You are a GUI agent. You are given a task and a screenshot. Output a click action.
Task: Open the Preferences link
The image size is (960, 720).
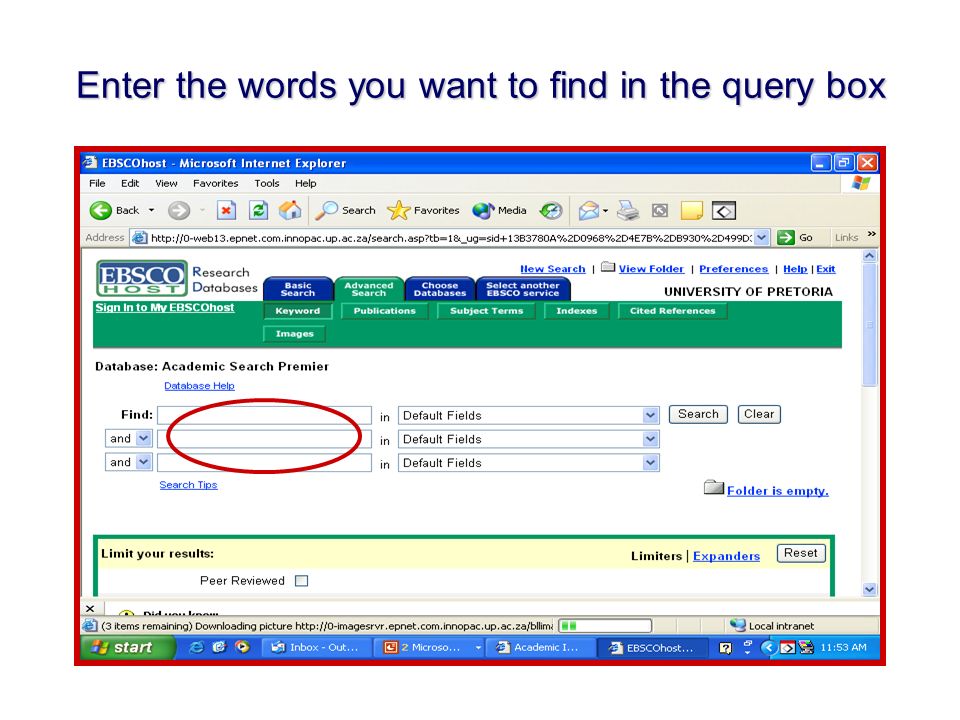click(733, 269)
